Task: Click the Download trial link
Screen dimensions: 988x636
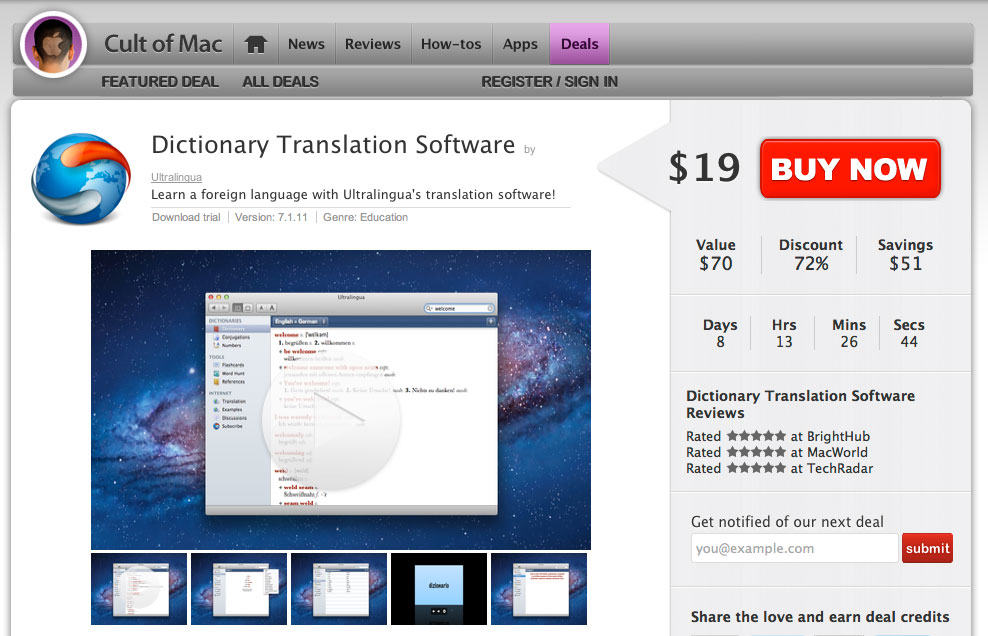Action: 186,217
